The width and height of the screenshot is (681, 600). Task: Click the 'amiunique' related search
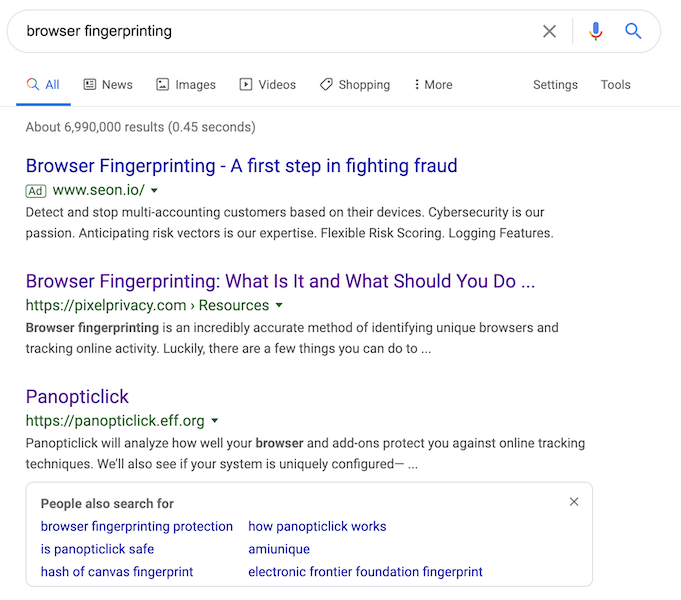pos(279,549)
